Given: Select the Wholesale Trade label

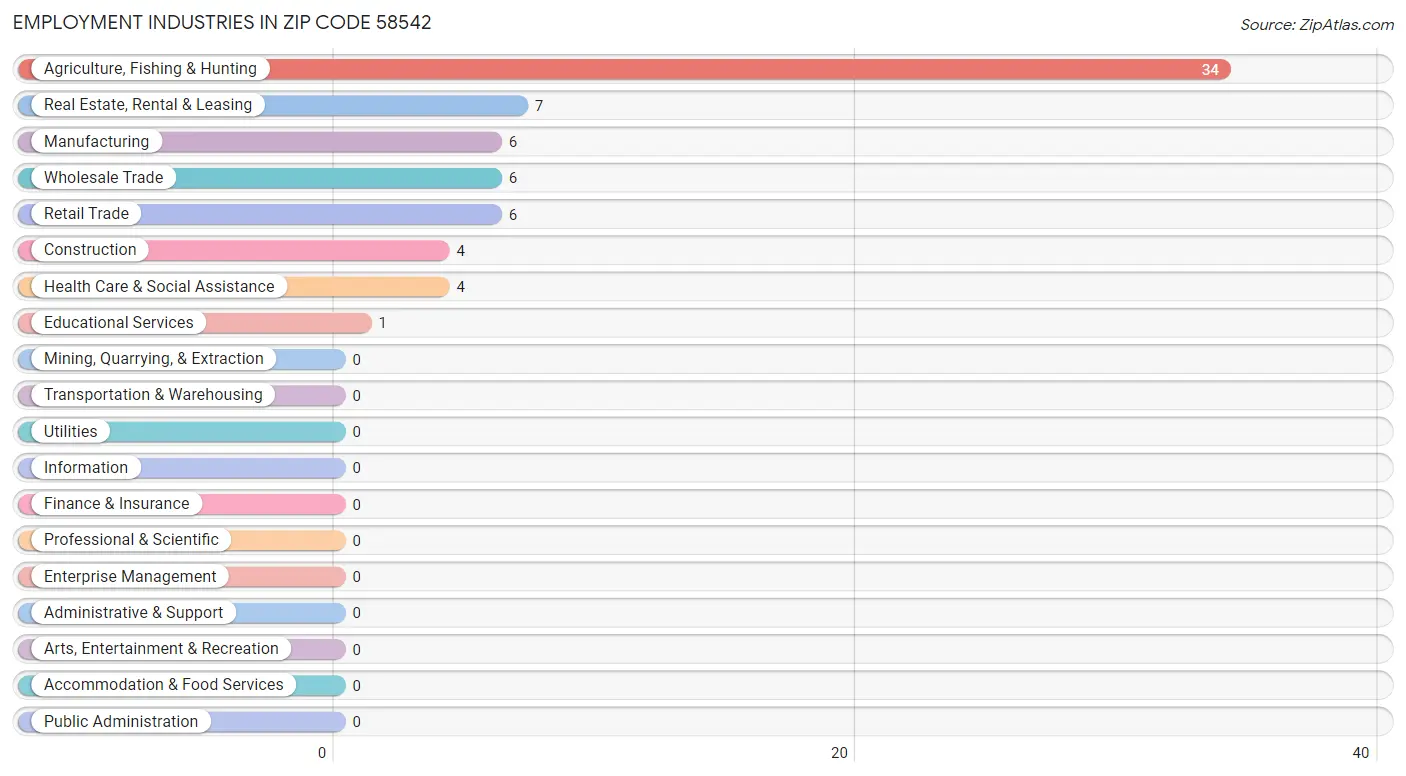Looking at the screenshot, I should coord(103,178).
